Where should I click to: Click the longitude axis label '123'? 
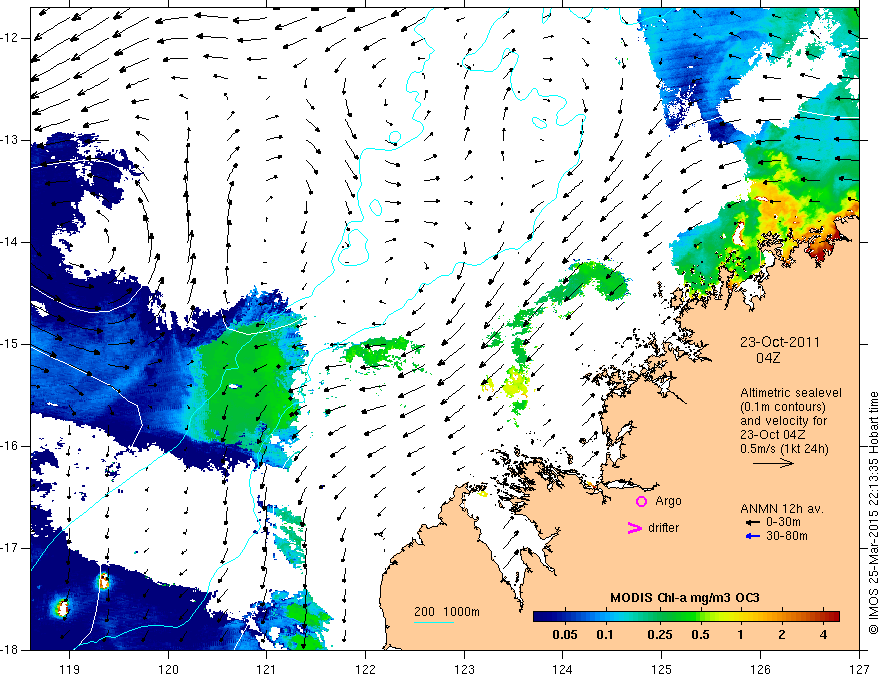pyautogui.click(x=464, y=669)
